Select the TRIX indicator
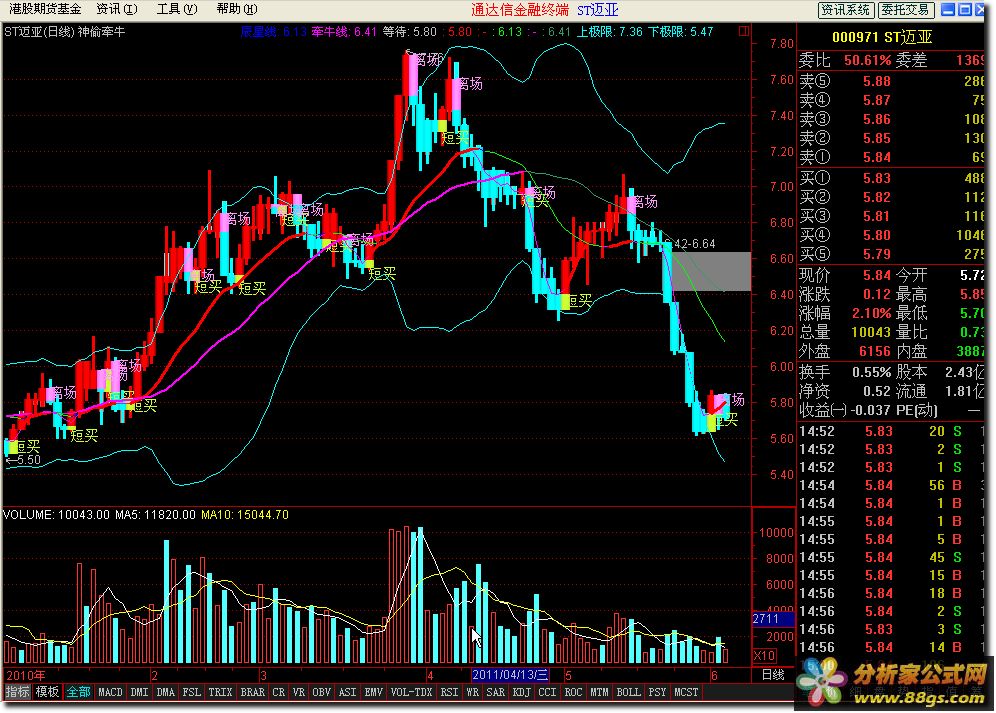Viewport: 996px width, 713px height. [220, 692]
